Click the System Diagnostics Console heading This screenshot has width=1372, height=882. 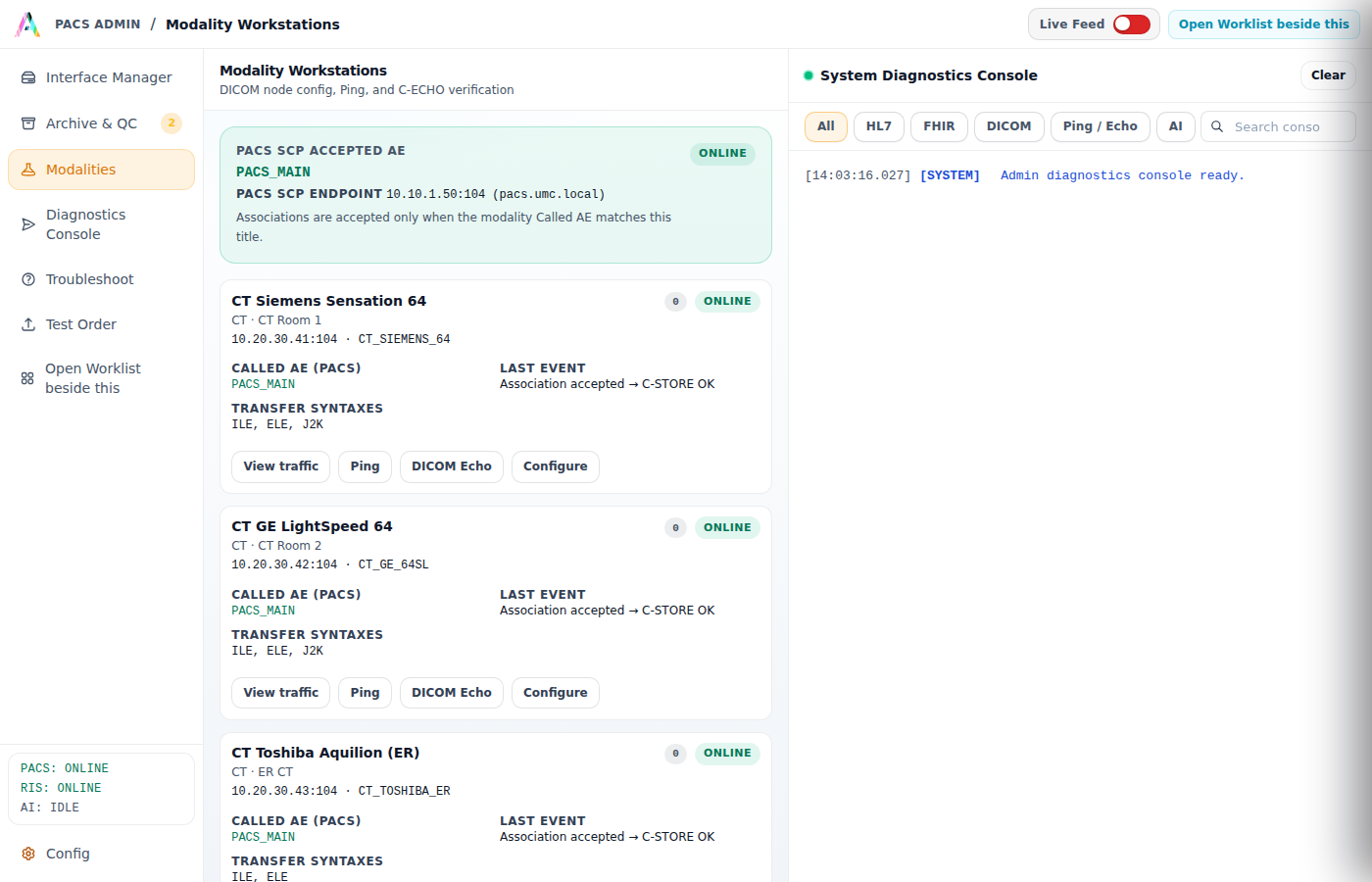(x=929, y=75)
